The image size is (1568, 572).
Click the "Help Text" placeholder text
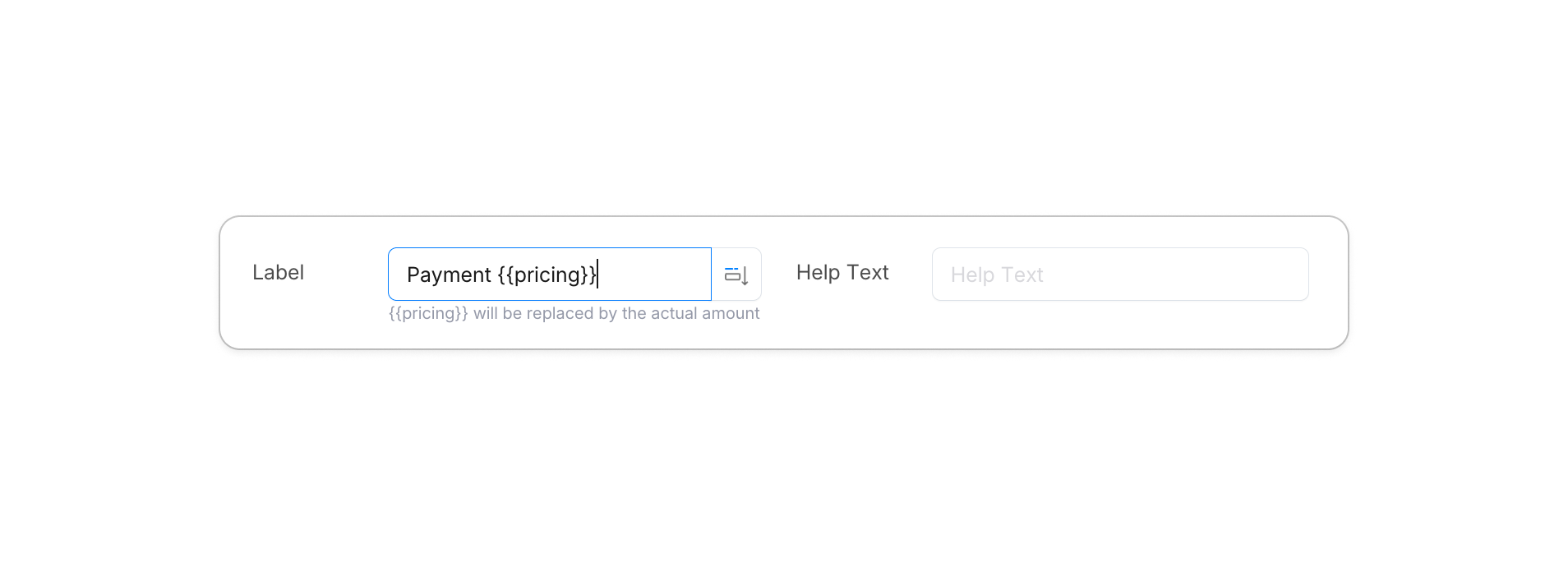pos(996,275)
